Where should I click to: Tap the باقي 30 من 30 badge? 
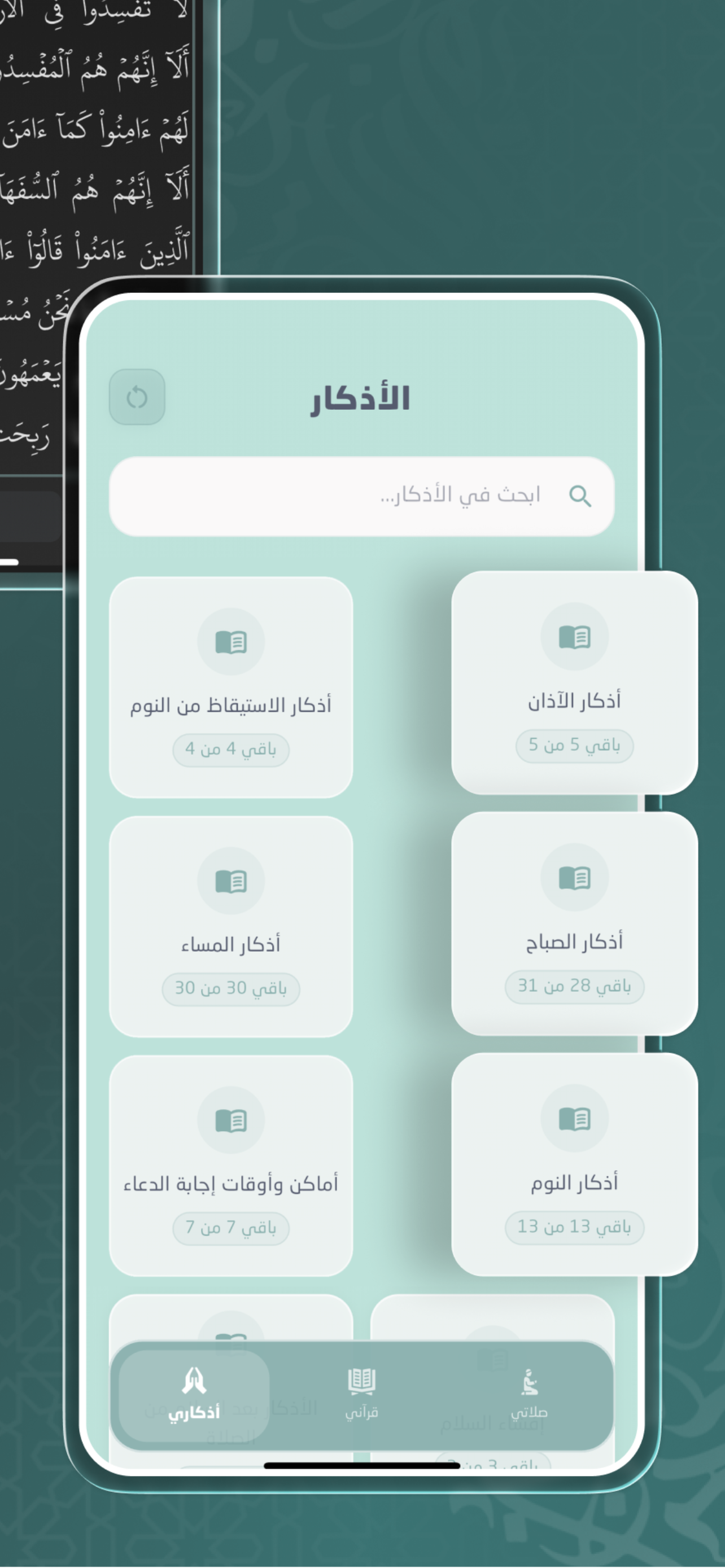[231, 989]
